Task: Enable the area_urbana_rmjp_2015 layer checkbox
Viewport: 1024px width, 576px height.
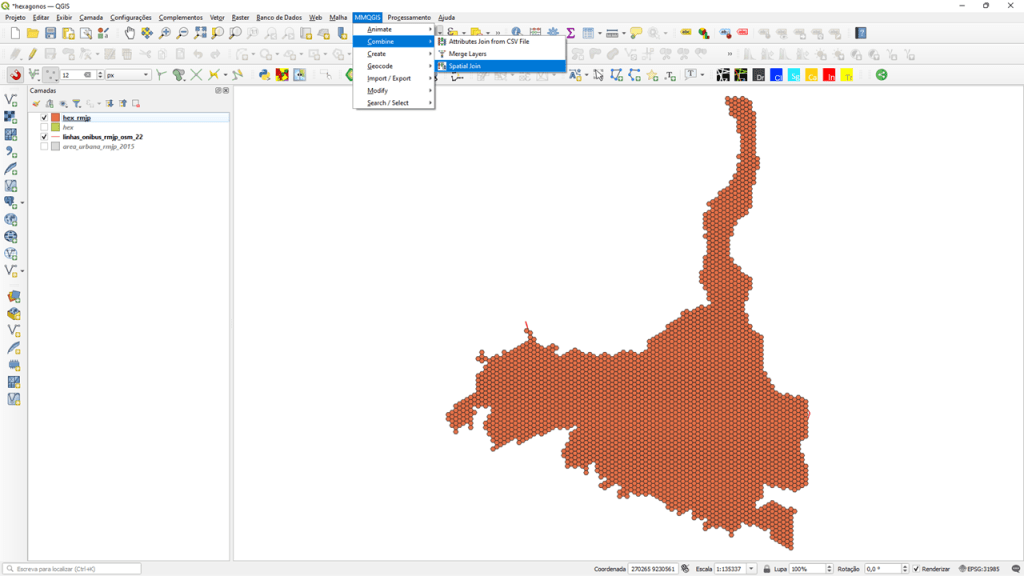Action: pos(44,147)
